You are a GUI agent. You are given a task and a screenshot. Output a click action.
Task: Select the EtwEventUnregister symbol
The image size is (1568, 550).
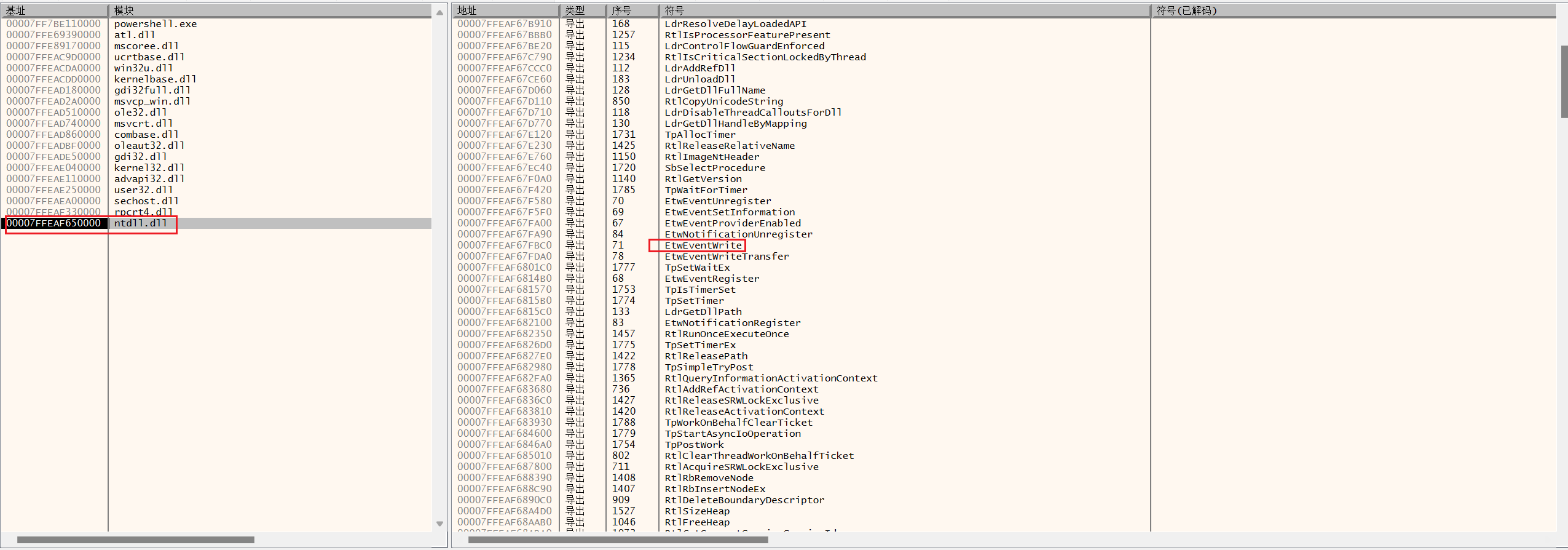coord(717,201)
